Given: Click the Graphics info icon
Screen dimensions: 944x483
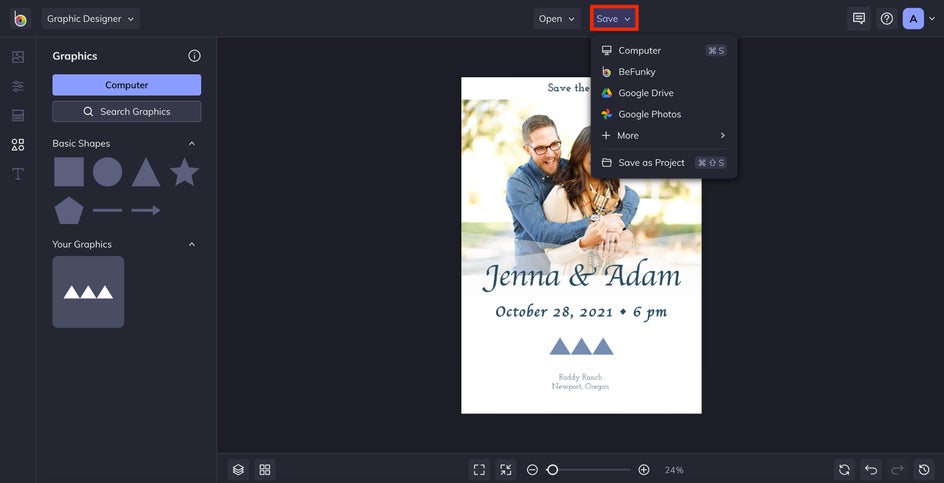Looking at the screenshot, I should [195, 56].
